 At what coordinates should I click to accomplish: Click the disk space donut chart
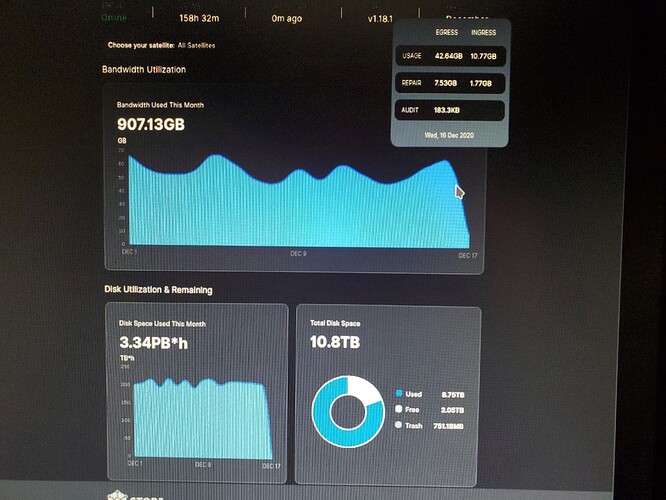coord(348,412)
